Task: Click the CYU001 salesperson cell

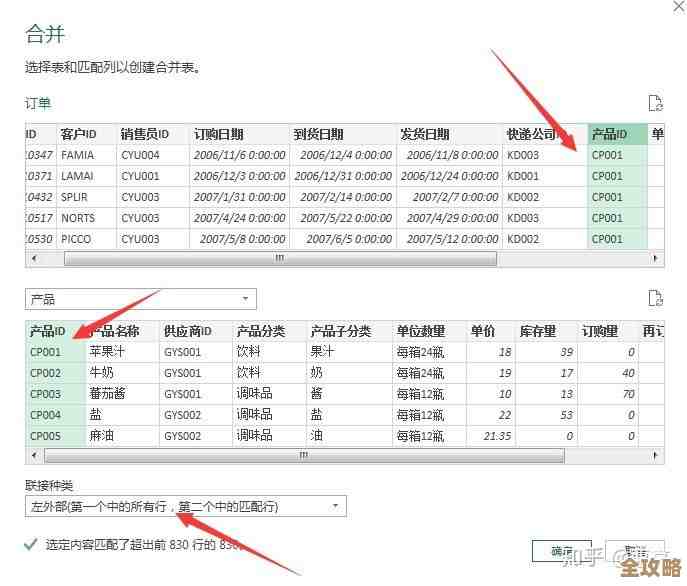Action: [x=153, y=176]
